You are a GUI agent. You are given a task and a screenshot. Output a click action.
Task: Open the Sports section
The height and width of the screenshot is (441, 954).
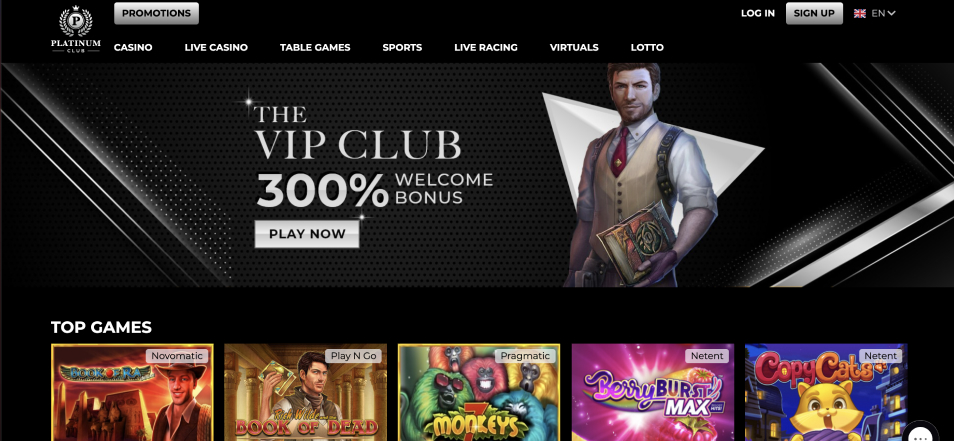[x=402, y=47]
